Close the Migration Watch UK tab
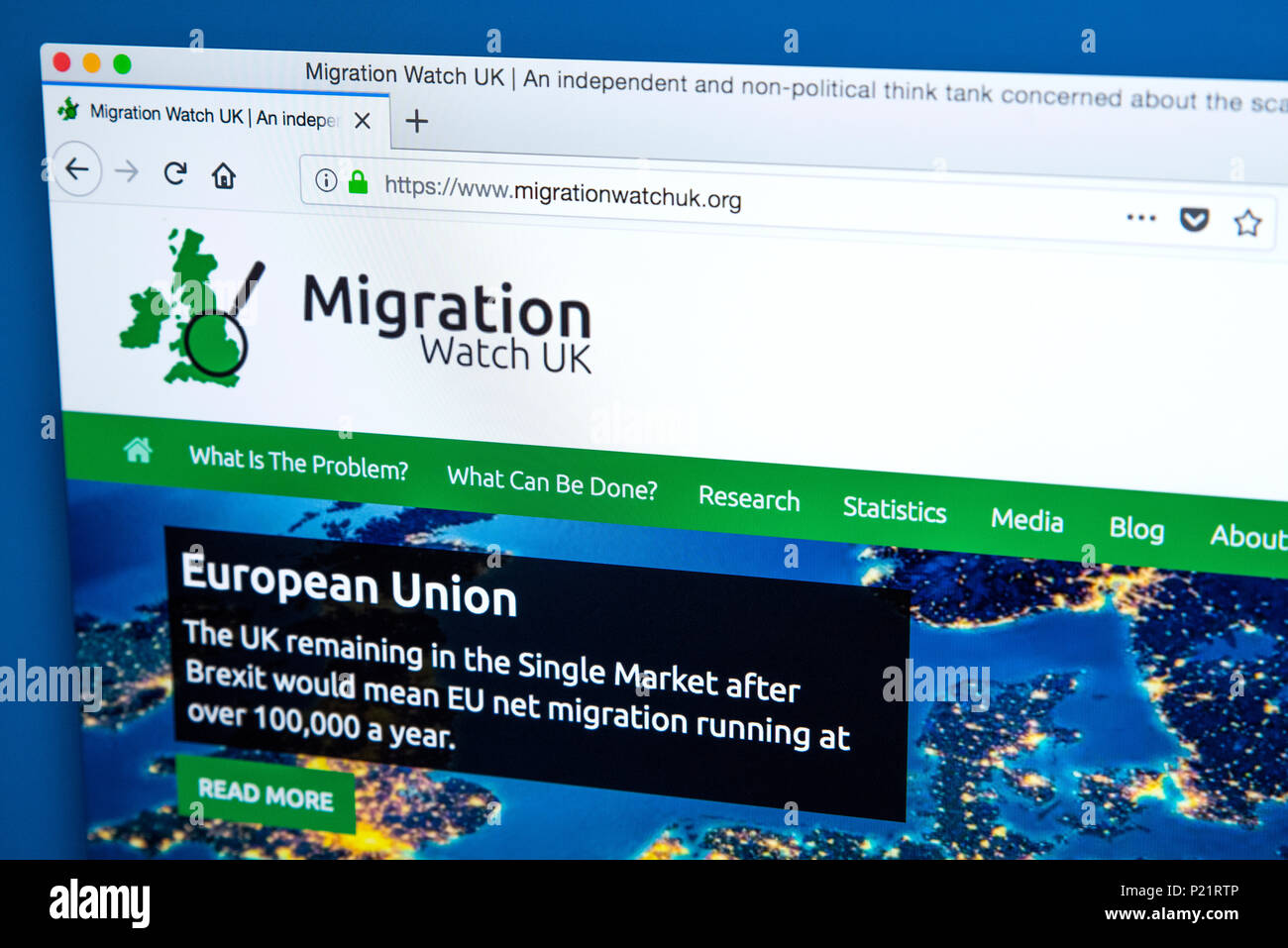 [363, 120]
